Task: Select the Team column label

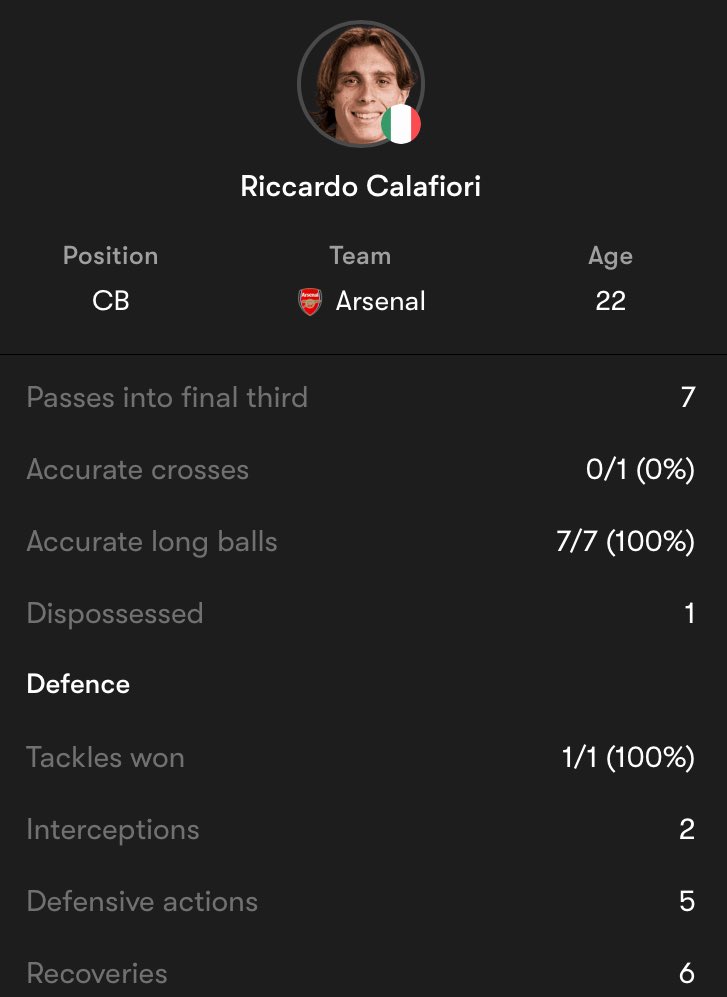Action: (360, 256)
